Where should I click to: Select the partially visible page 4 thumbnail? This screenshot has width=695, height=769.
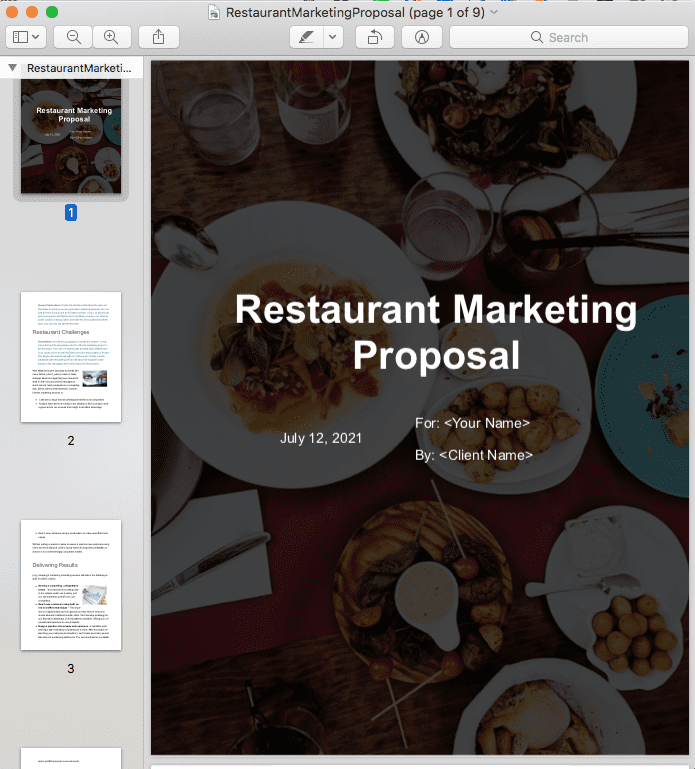71,758
